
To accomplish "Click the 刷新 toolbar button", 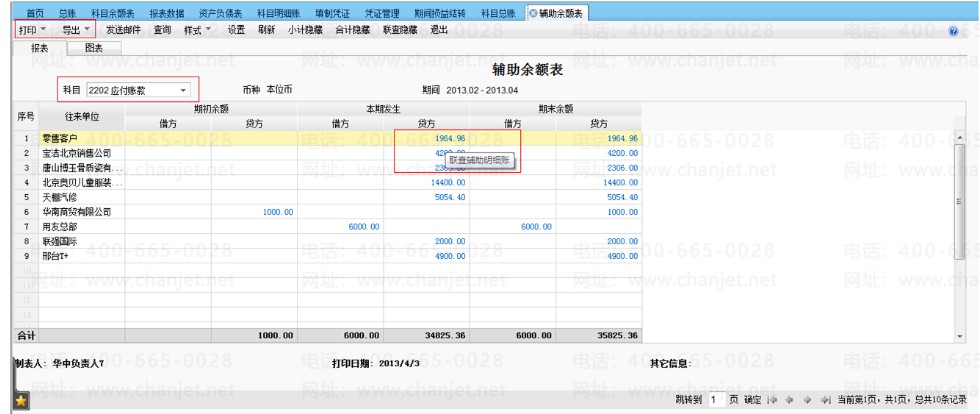I will [x=266, y=29].
